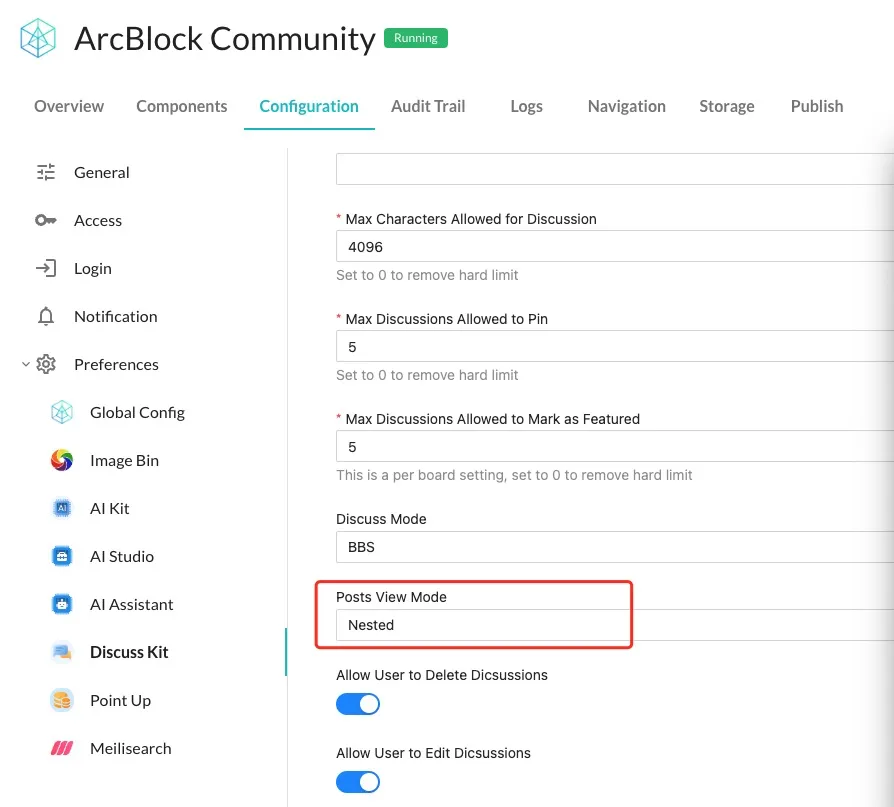Click the AI Kit chip icon

(x=62, y=508)
